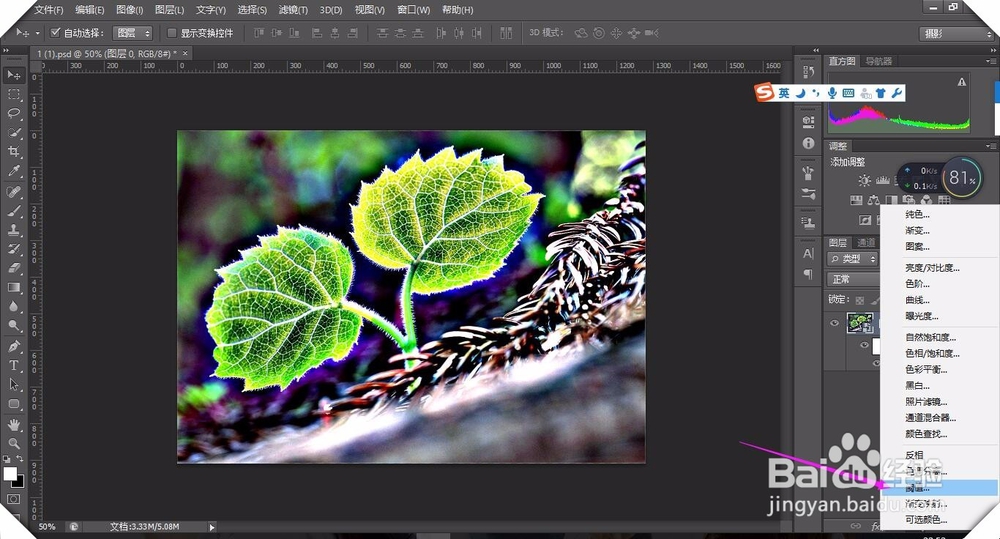
Task: Open Sogou settings wrench icon
Action: pyautogui.click(x=897, y=93)
